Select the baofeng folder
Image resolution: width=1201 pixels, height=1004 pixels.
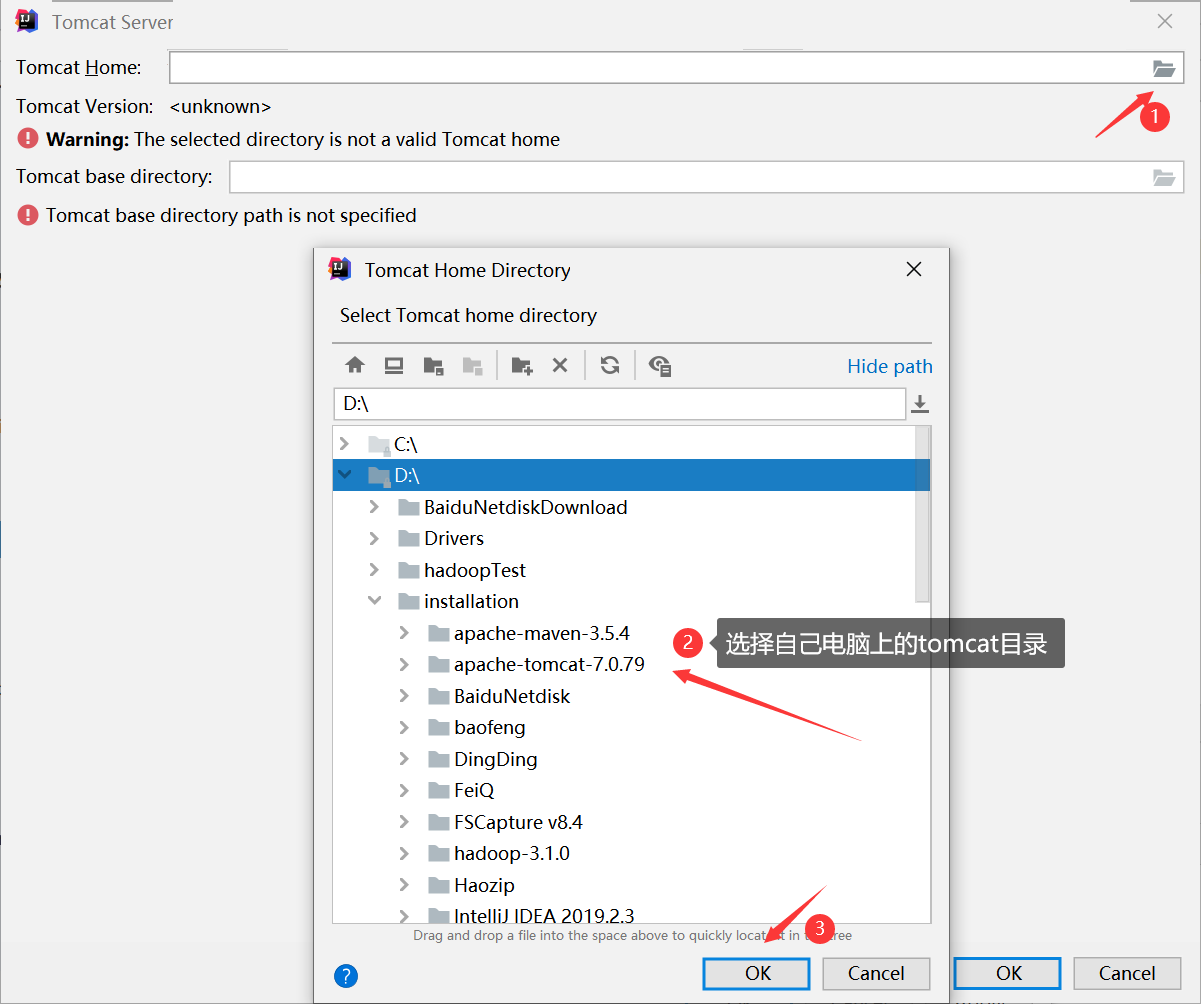coord(489,727)
